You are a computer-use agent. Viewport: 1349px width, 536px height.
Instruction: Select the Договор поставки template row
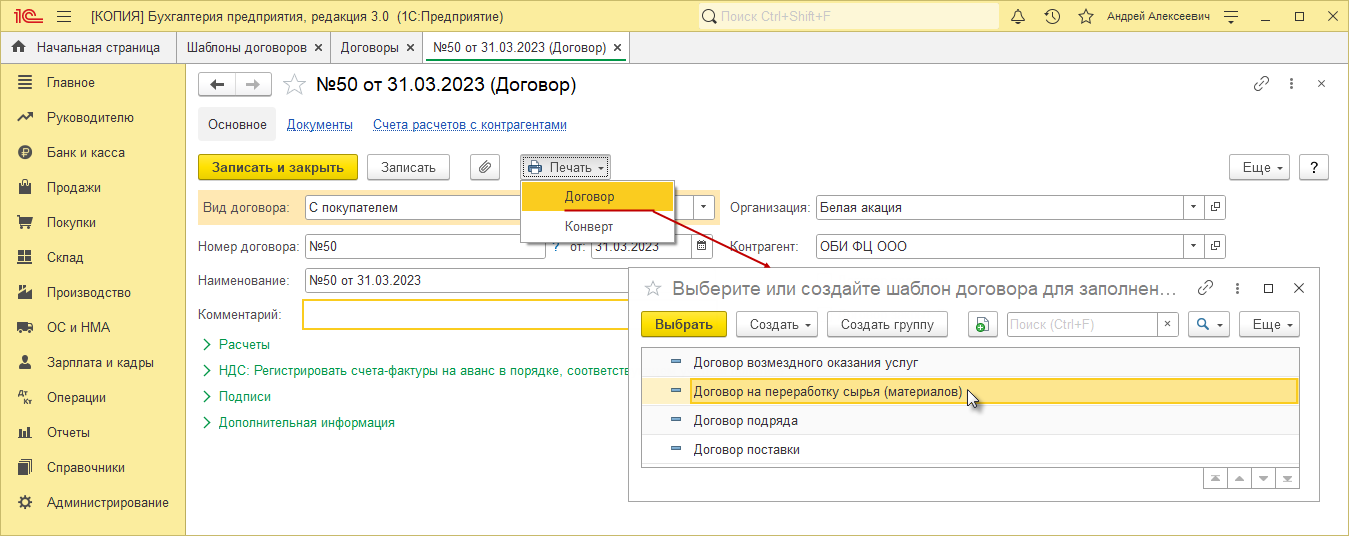[746, 450]
